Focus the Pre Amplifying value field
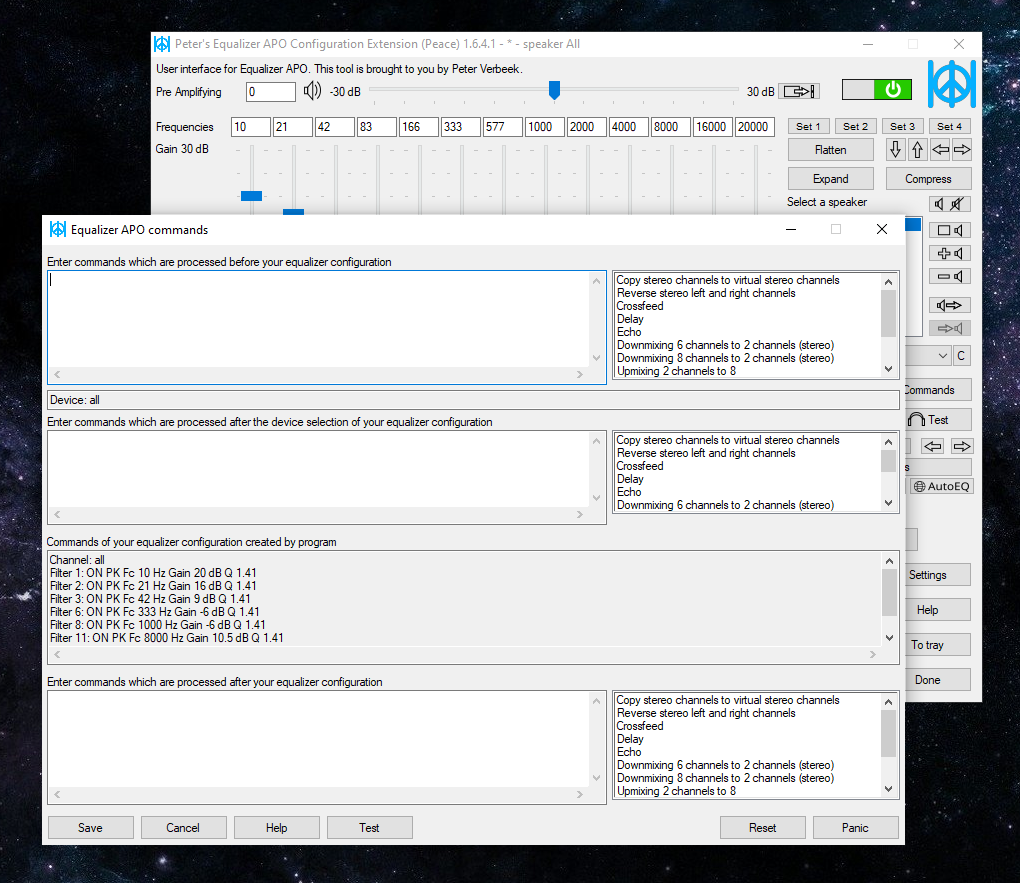Screen dimensions: 1020x883 coord(271,92)
